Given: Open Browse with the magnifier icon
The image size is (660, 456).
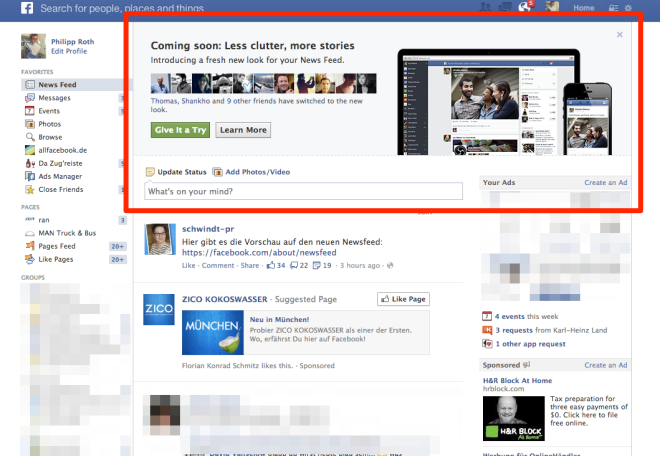Looking at the screenshot, I should pos(50,137).
